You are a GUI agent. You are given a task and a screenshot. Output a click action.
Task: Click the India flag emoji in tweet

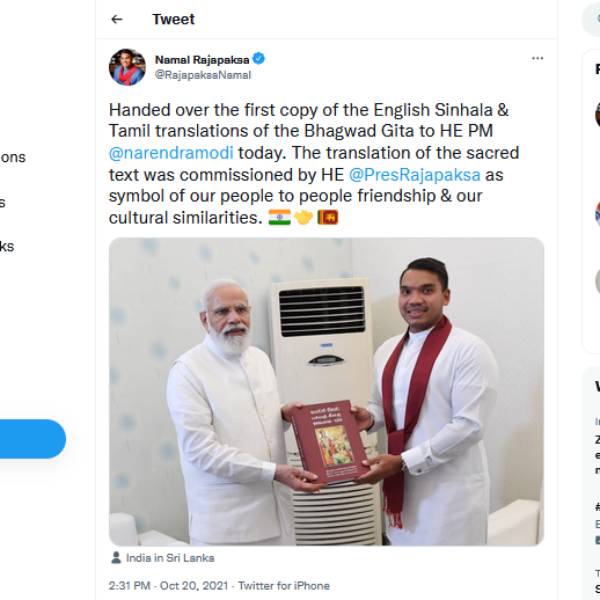279,216
